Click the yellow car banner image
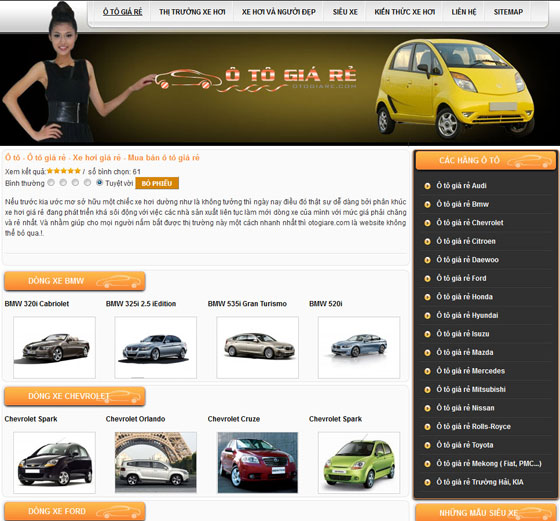 (455, 89)
